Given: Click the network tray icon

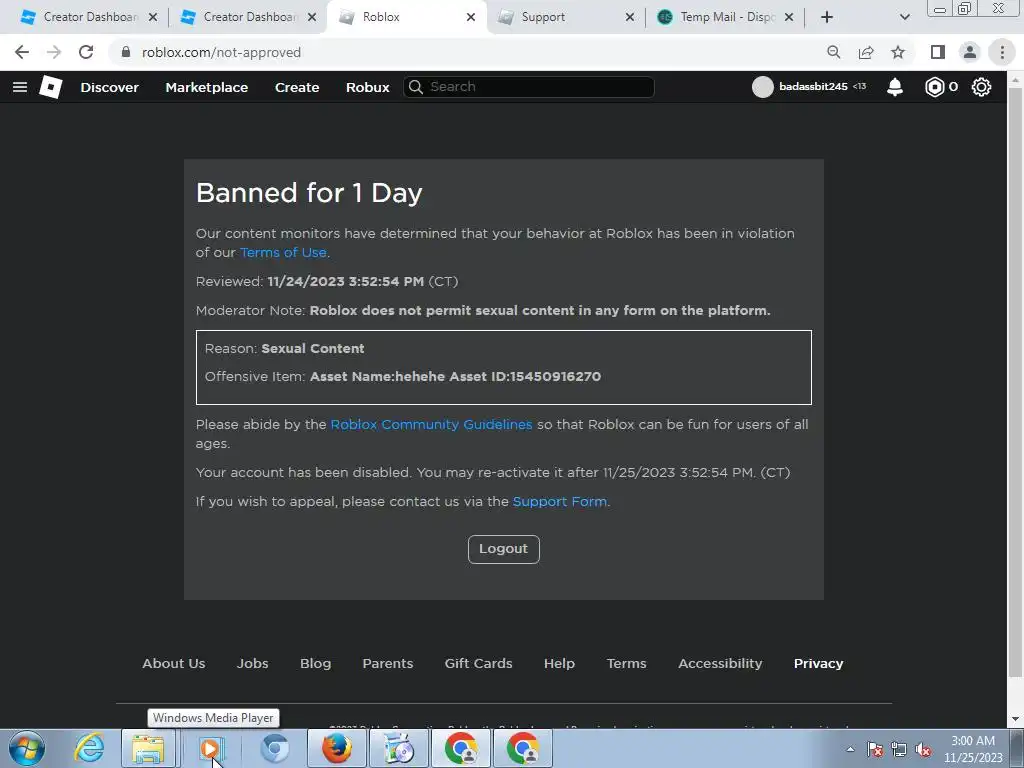Looking at the screenshot, I should click(899, 750).
